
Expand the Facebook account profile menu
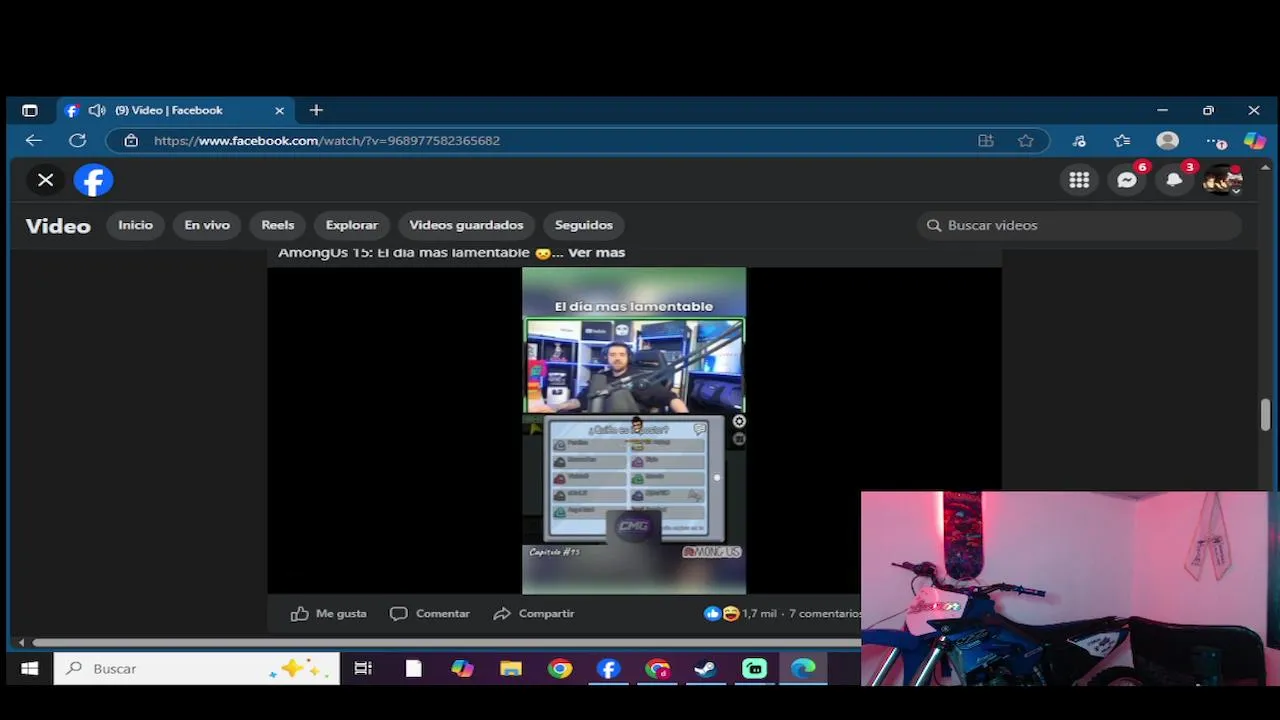1222,180
